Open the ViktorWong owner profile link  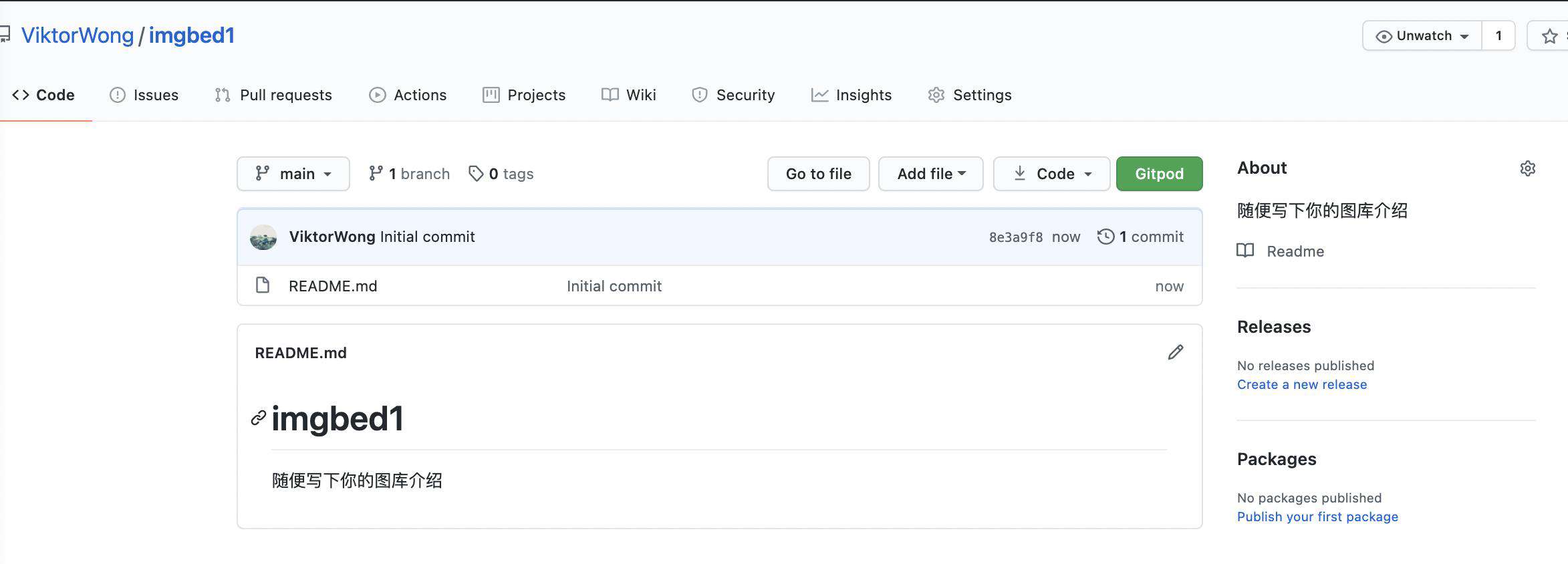tap(78, 35)
